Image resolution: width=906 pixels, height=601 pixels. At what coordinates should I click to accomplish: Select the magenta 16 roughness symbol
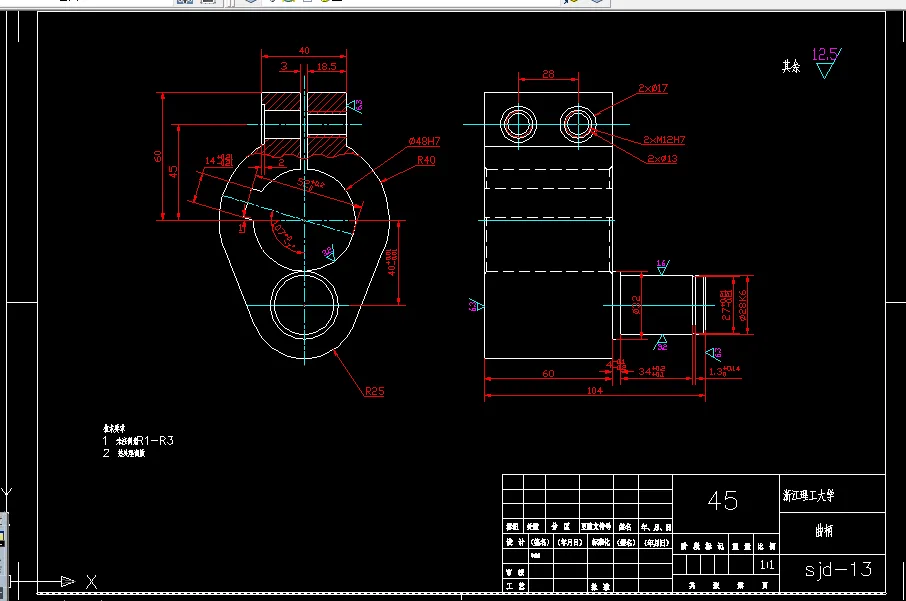(662, 267)
